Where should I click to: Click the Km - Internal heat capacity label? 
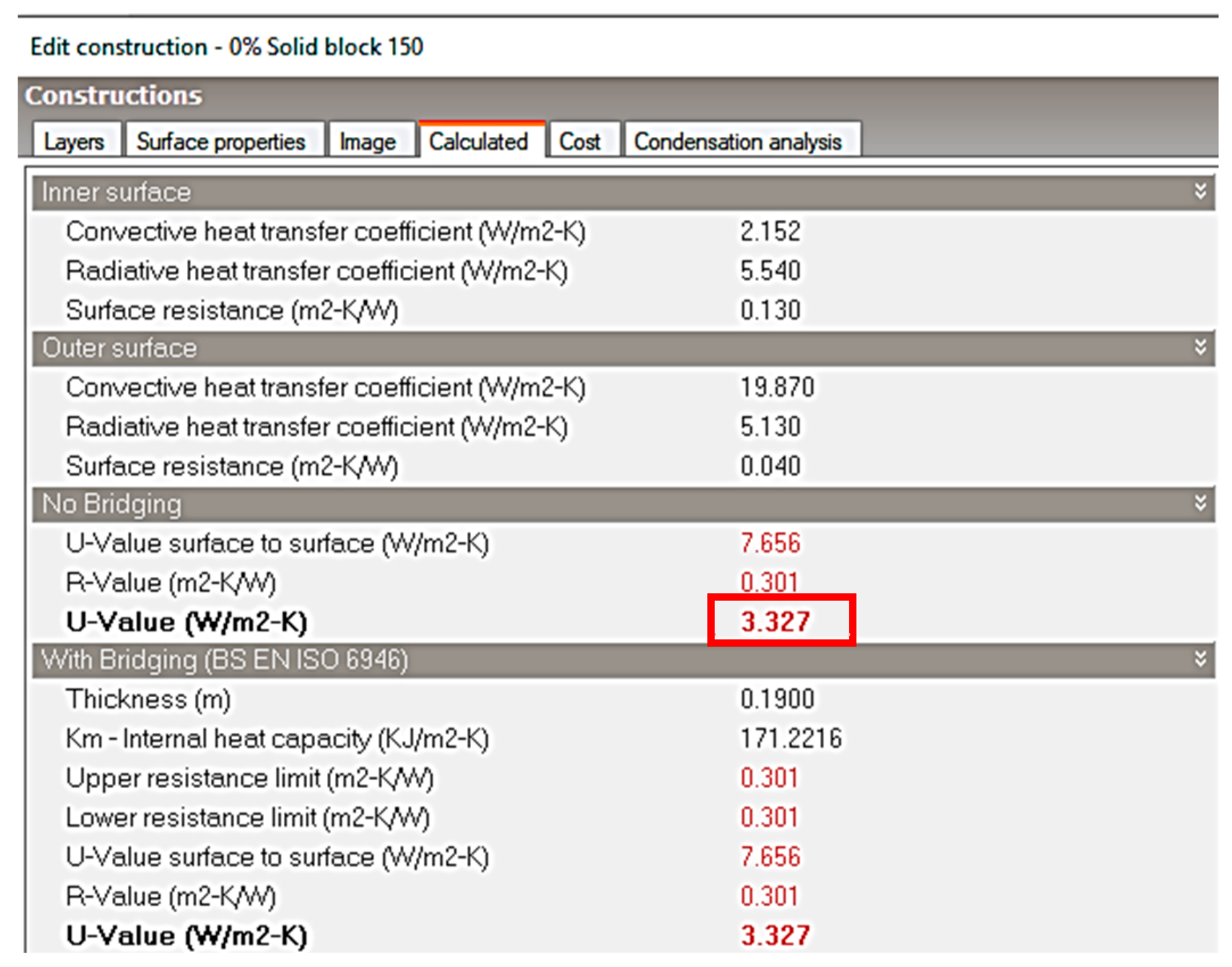coord(277,739)
